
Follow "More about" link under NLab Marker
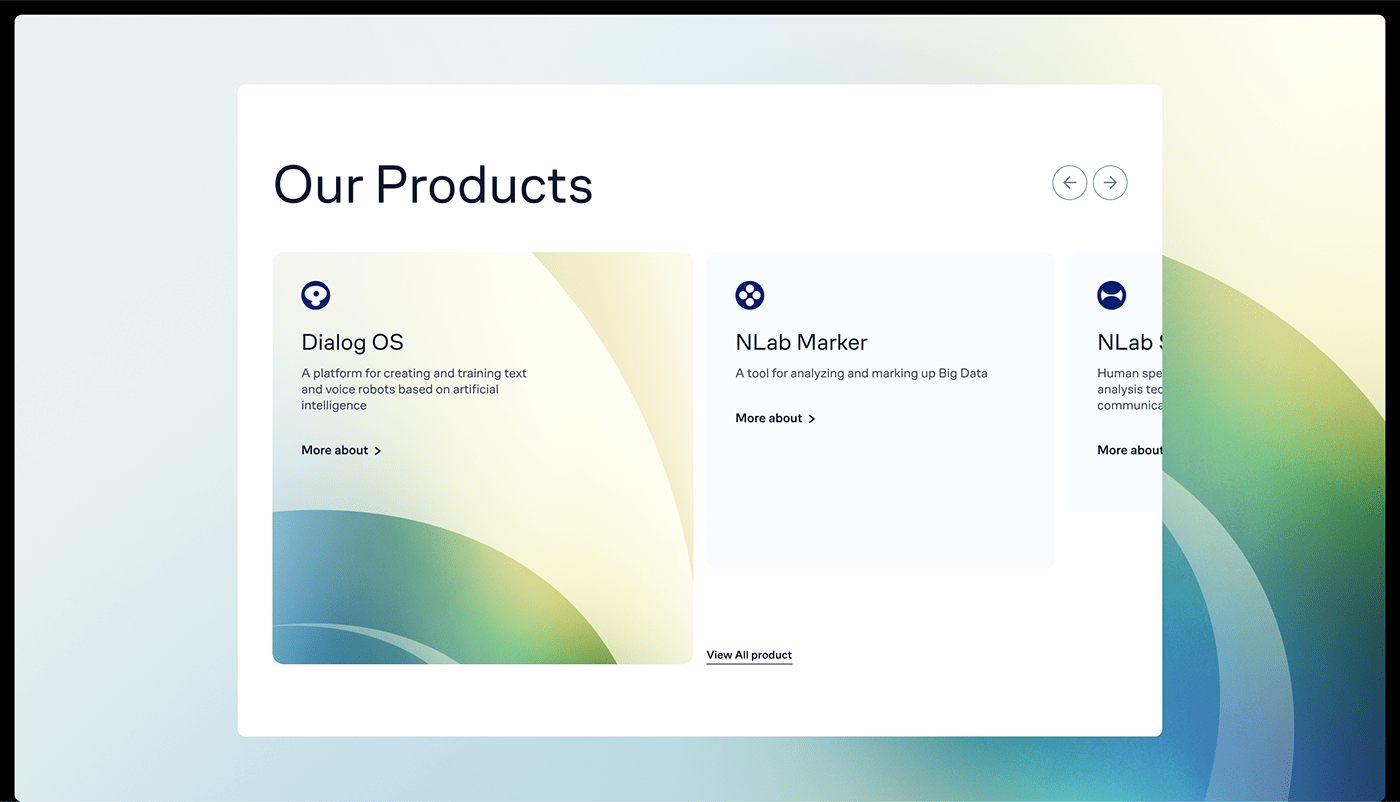[769, 418]
